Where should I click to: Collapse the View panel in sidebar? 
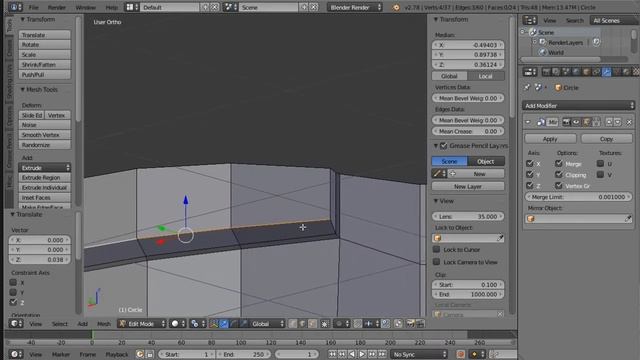tap(436, 201)
